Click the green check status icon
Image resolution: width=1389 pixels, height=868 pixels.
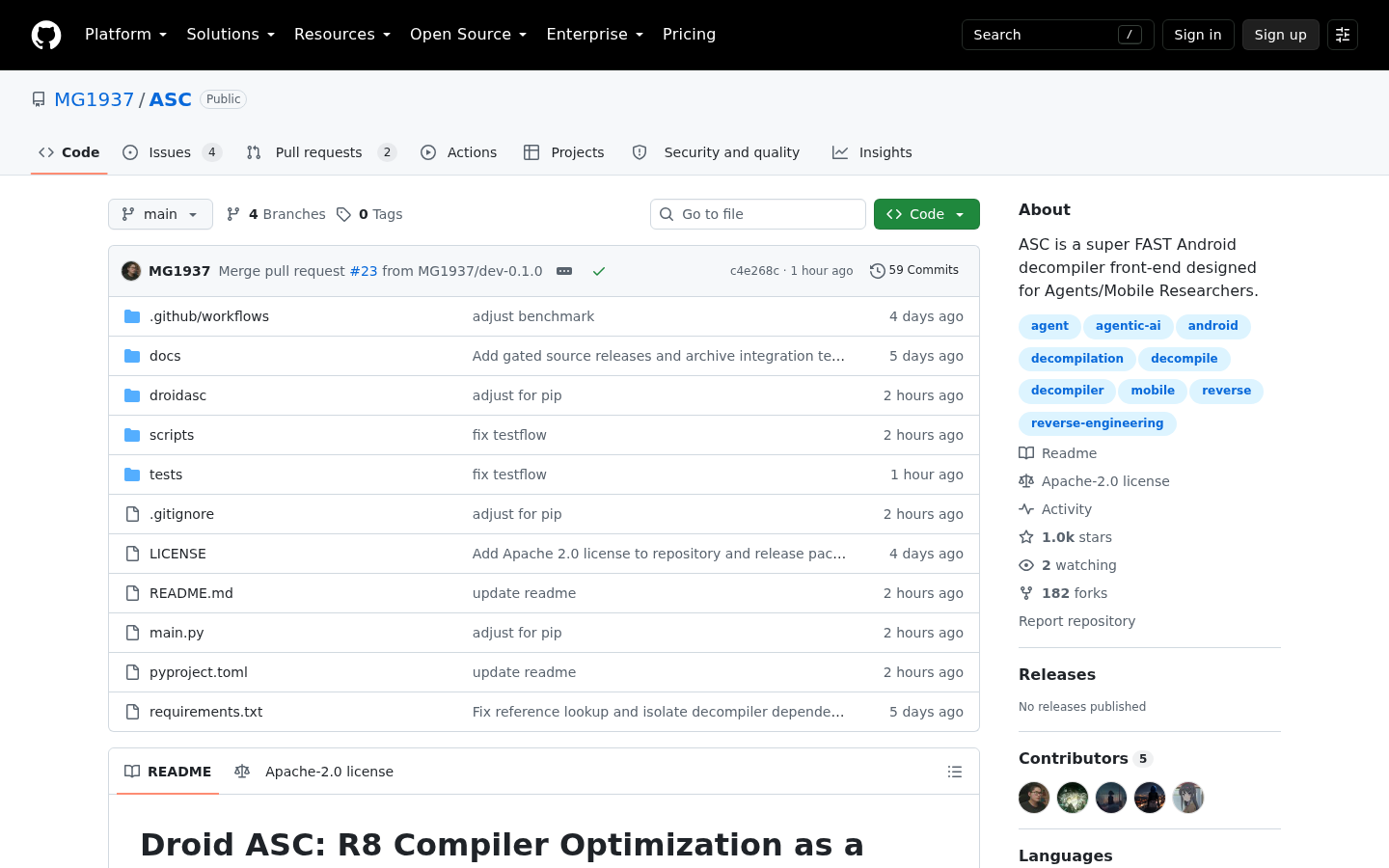click(599, 271)
